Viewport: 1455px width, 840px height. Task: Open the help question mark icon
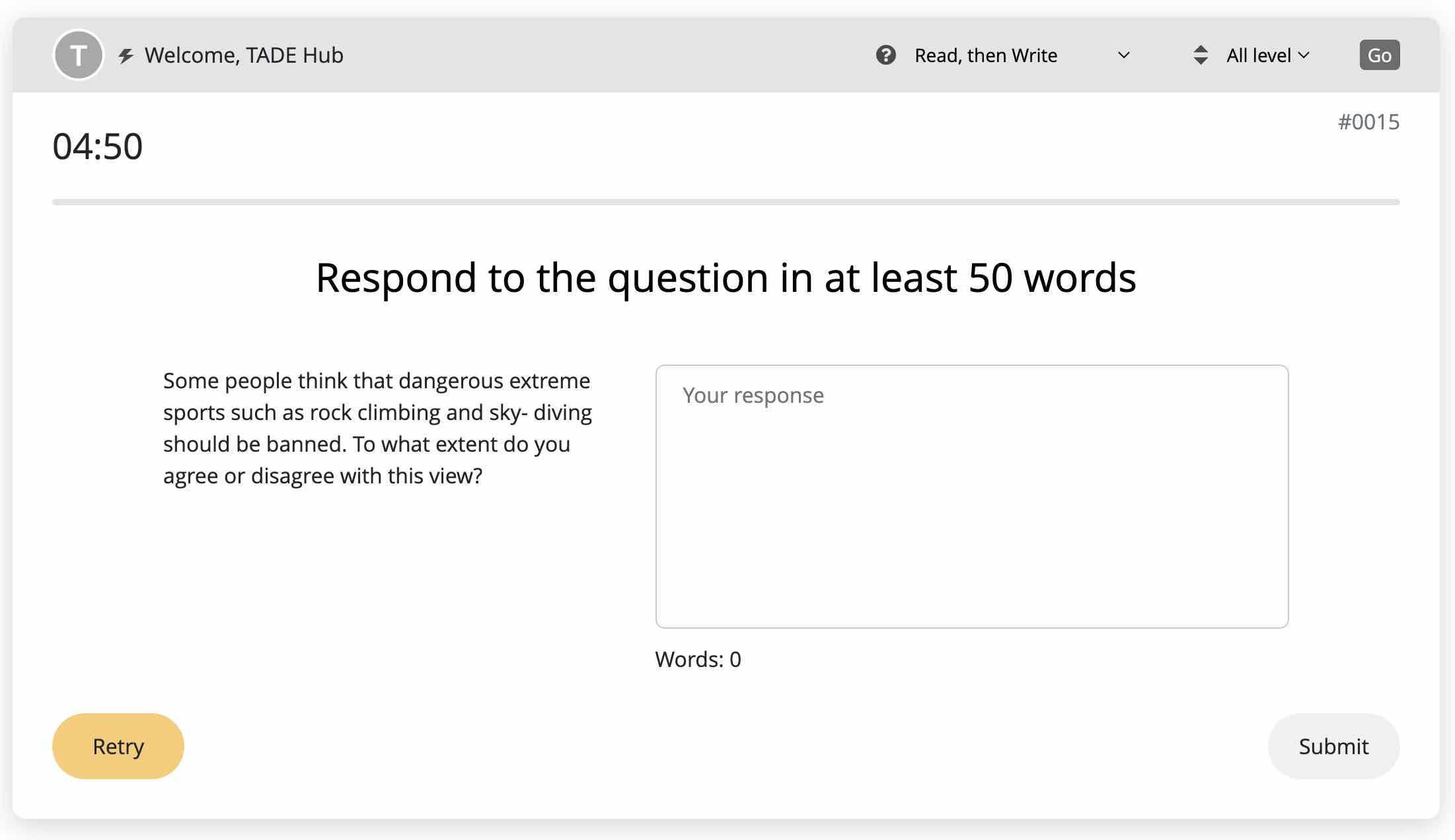point(885,55)
